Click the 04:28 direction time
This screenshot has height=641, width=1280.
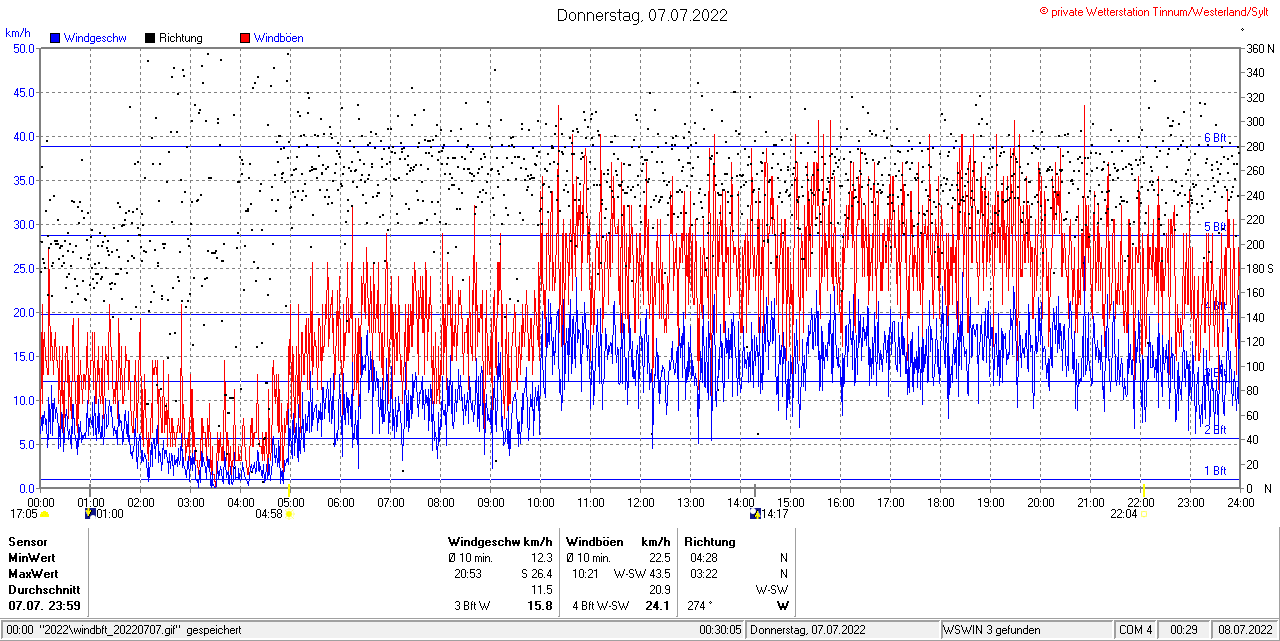tap(704, 558)
